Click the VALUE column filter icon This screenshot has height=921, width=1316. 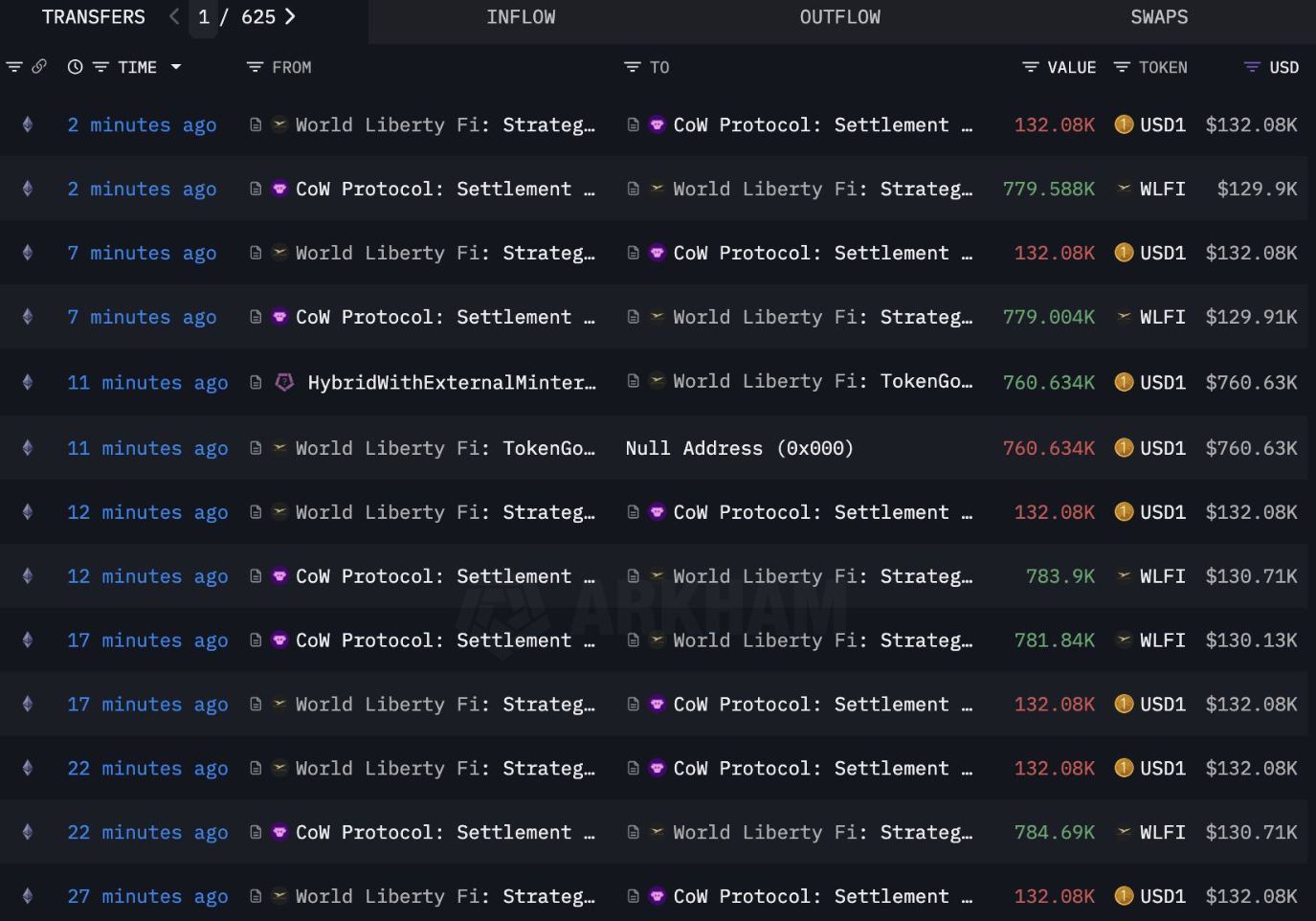pos(1030,67)
